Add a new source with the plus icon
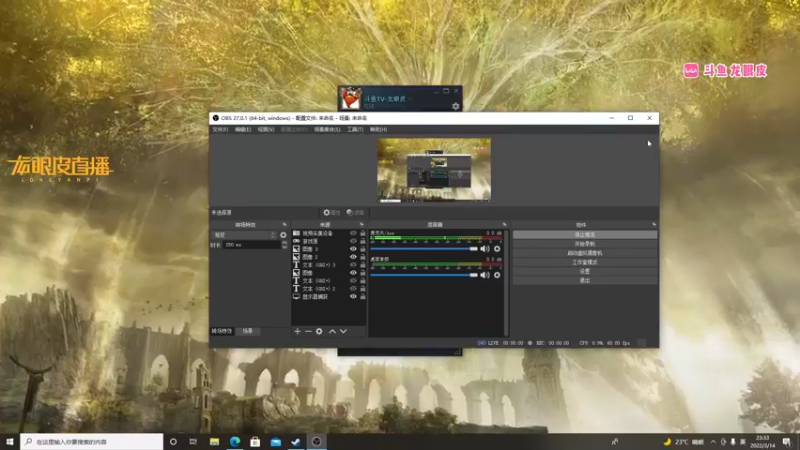Image resolution: width=800 pixels, height=450 pixels. 297,331
